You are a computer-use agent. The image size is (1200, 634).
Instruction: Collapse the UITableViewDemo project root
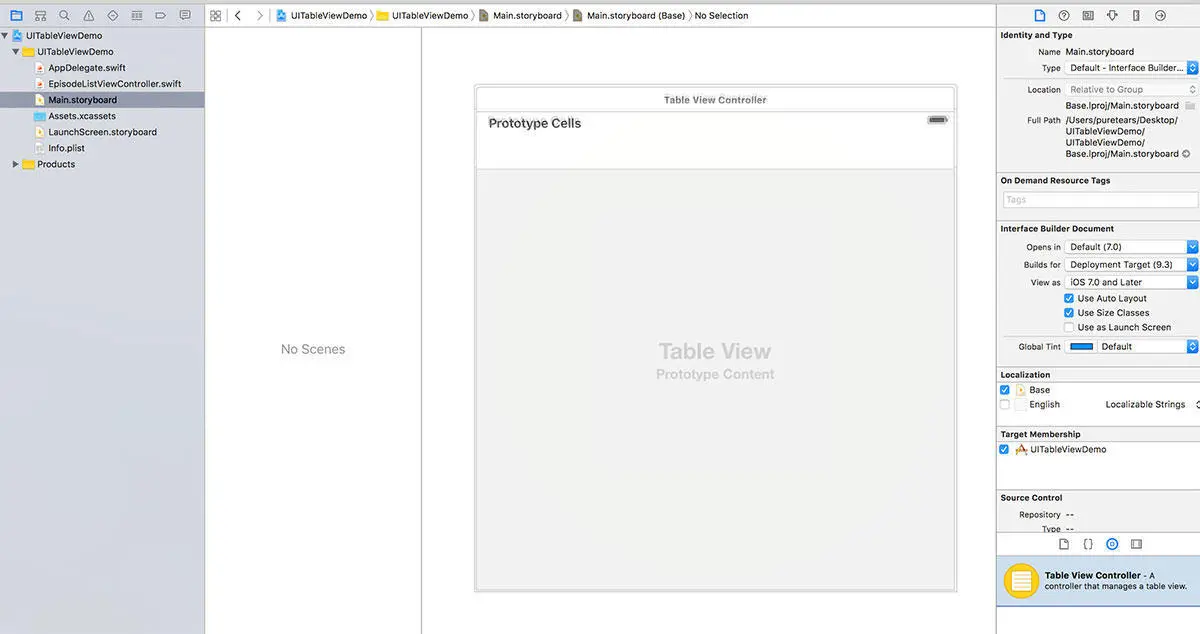5,36
